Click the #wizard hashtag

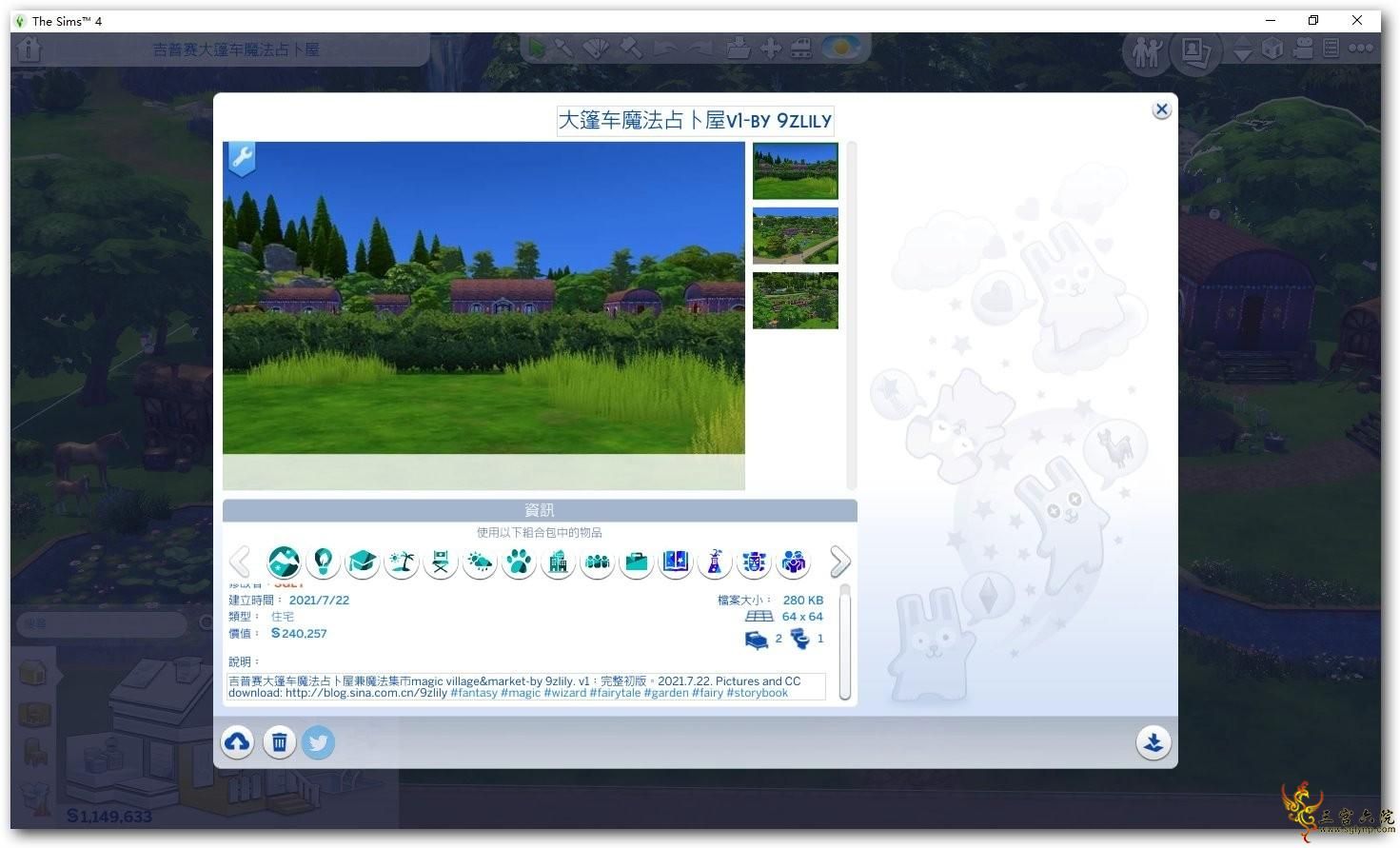coord(565,693)
